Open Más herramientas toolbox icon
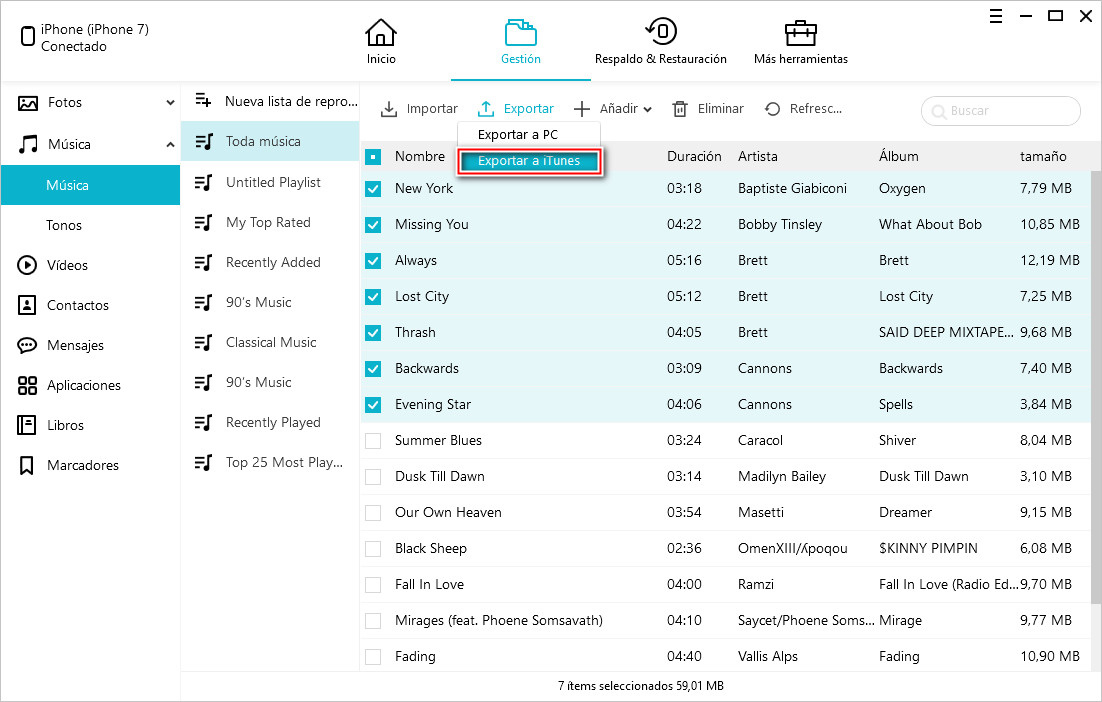Screen dimensions: 1102x702 (800, 32)
